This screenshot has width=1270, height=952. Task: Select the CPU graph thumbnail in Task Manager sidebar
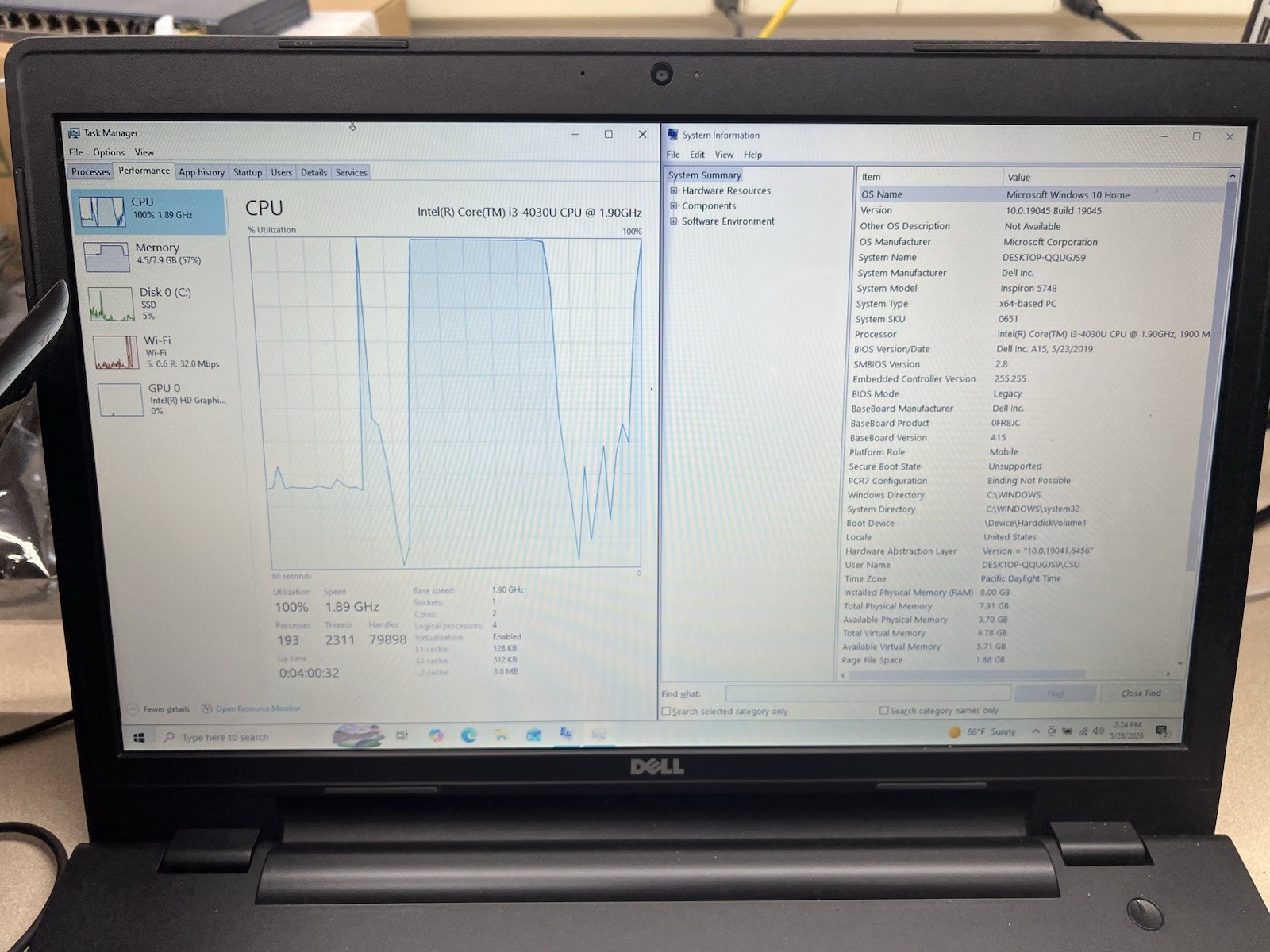pos(102,212)
